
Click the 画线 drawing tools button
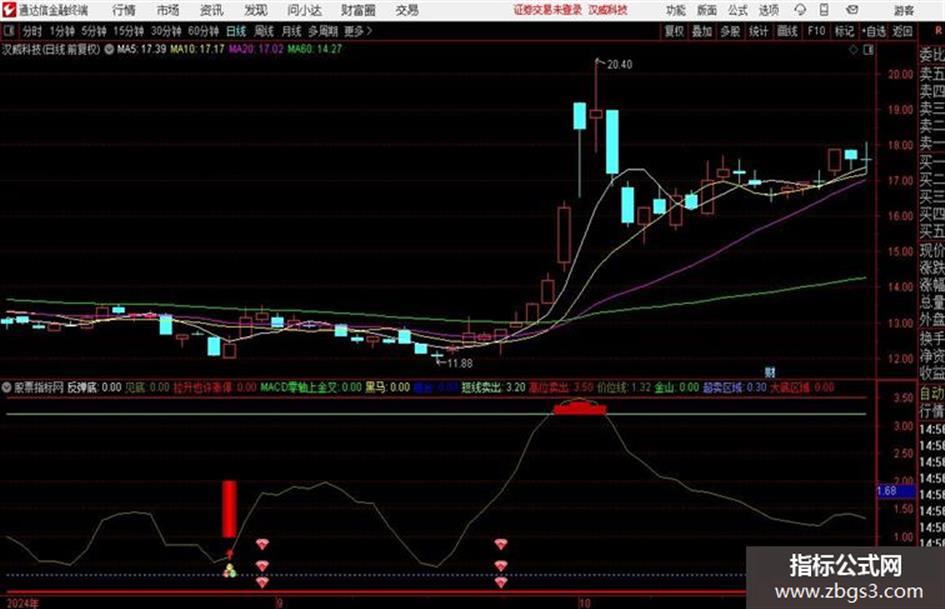[x=787, y=31]
